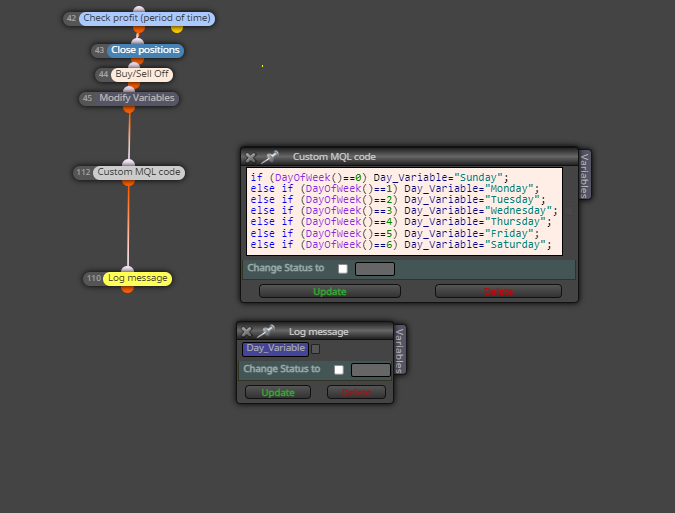Screen dimensions: 675x513
Task: Close the Log message panel
Action: click(247, 332)
